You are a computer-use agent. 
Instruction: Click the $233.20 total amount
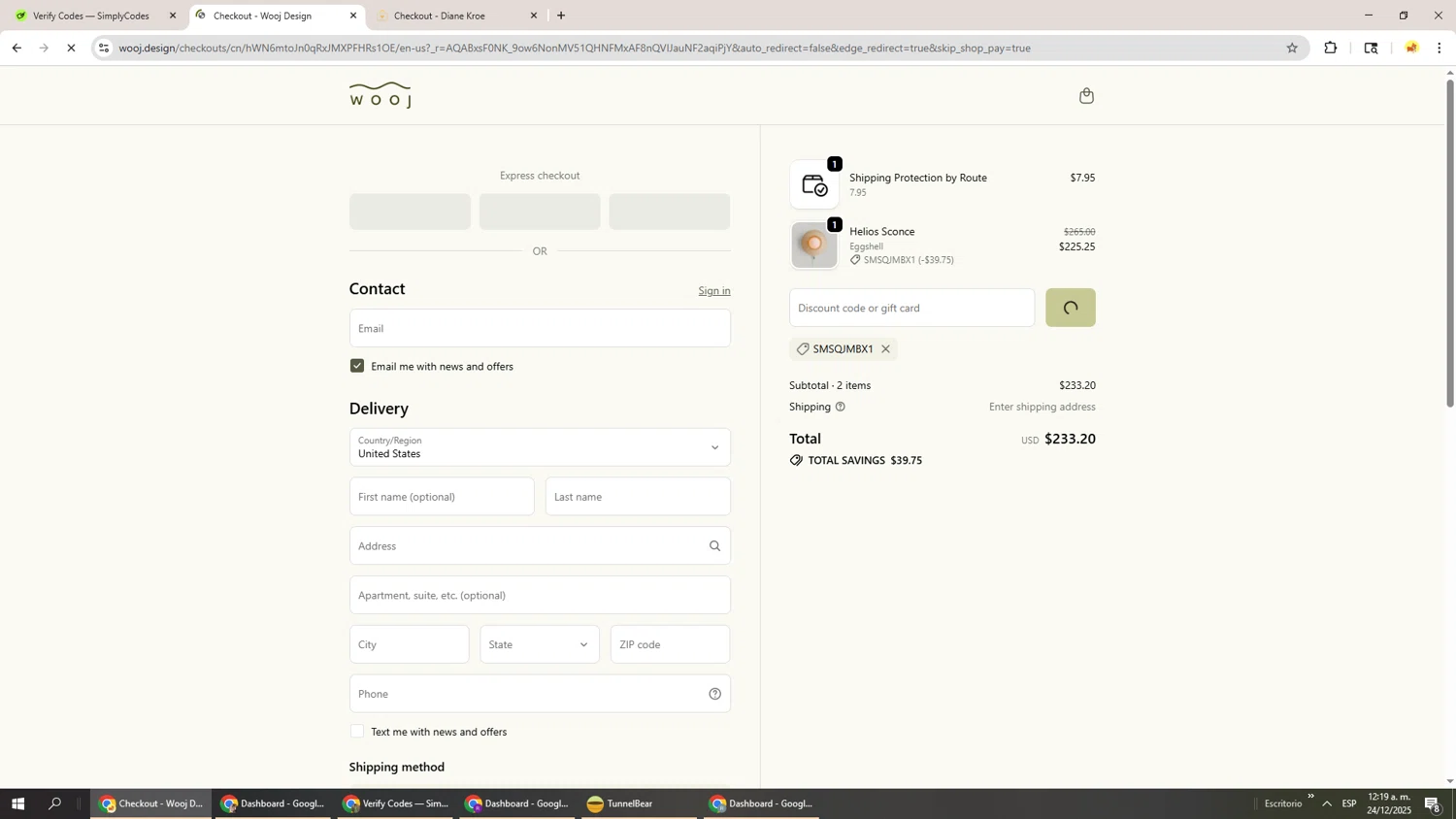click(x=1070, y=439)
